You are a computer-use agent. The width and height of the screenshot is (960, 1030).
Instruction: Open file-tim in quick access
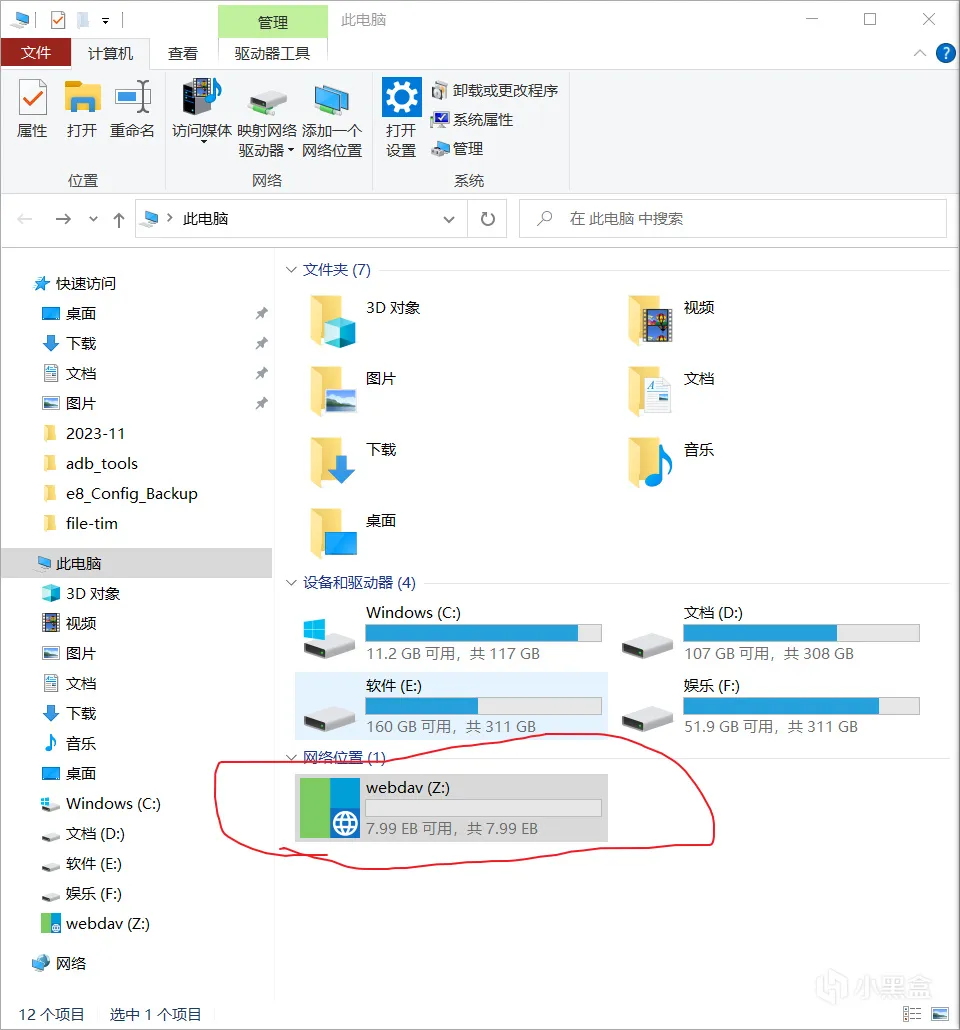[92, 524]
